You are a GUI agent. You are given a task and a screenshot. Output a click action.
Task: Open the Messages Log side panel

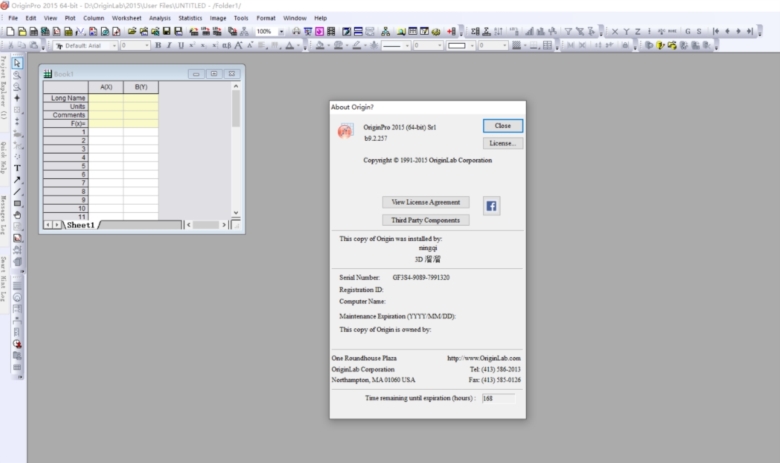tap(3, 215)
